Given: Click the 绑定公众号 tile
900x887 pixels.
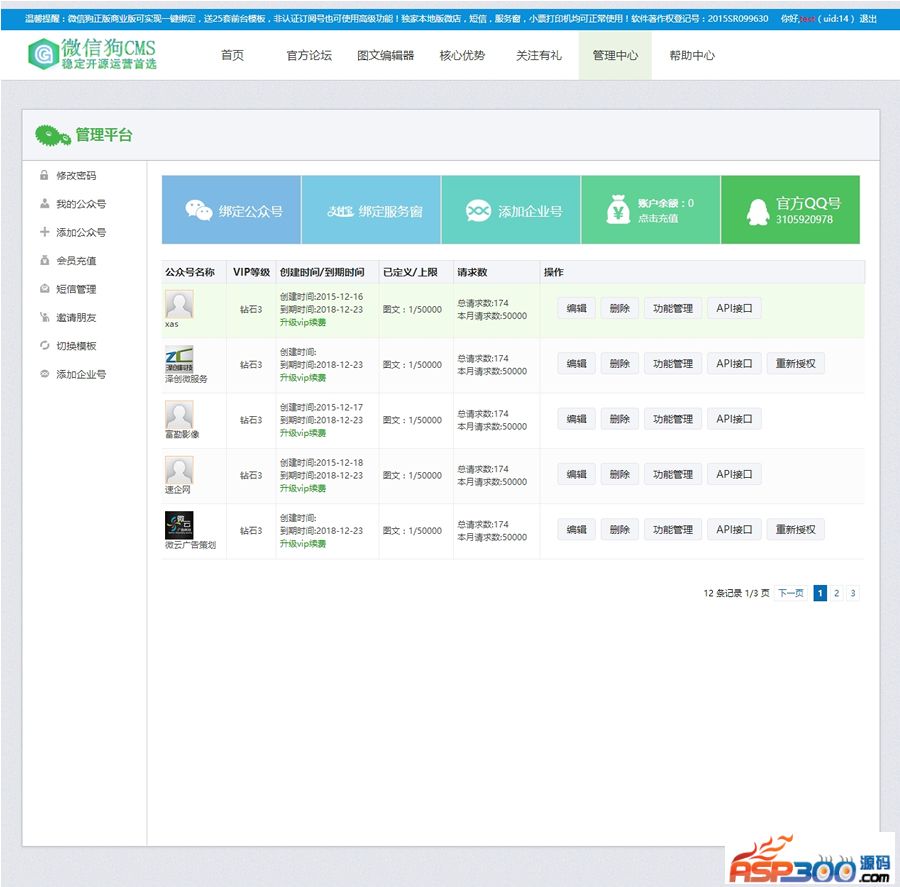Looking at the screenshot, I should 231,210.
